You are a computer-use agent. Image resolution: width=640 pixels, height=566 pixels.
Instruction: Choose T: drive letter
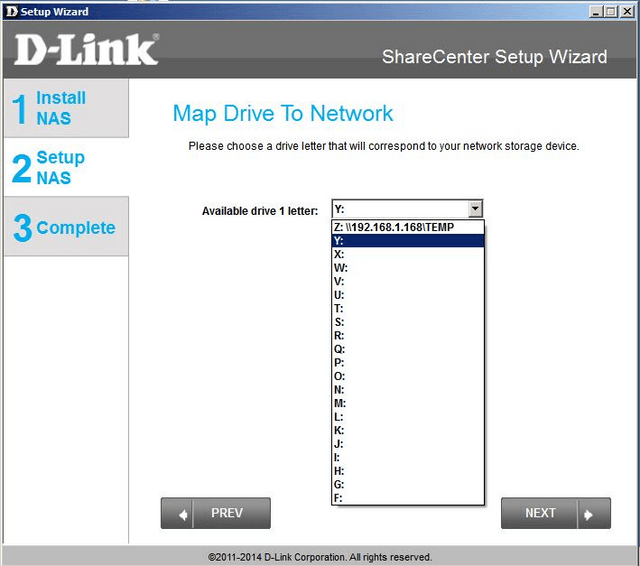point(408,308)
